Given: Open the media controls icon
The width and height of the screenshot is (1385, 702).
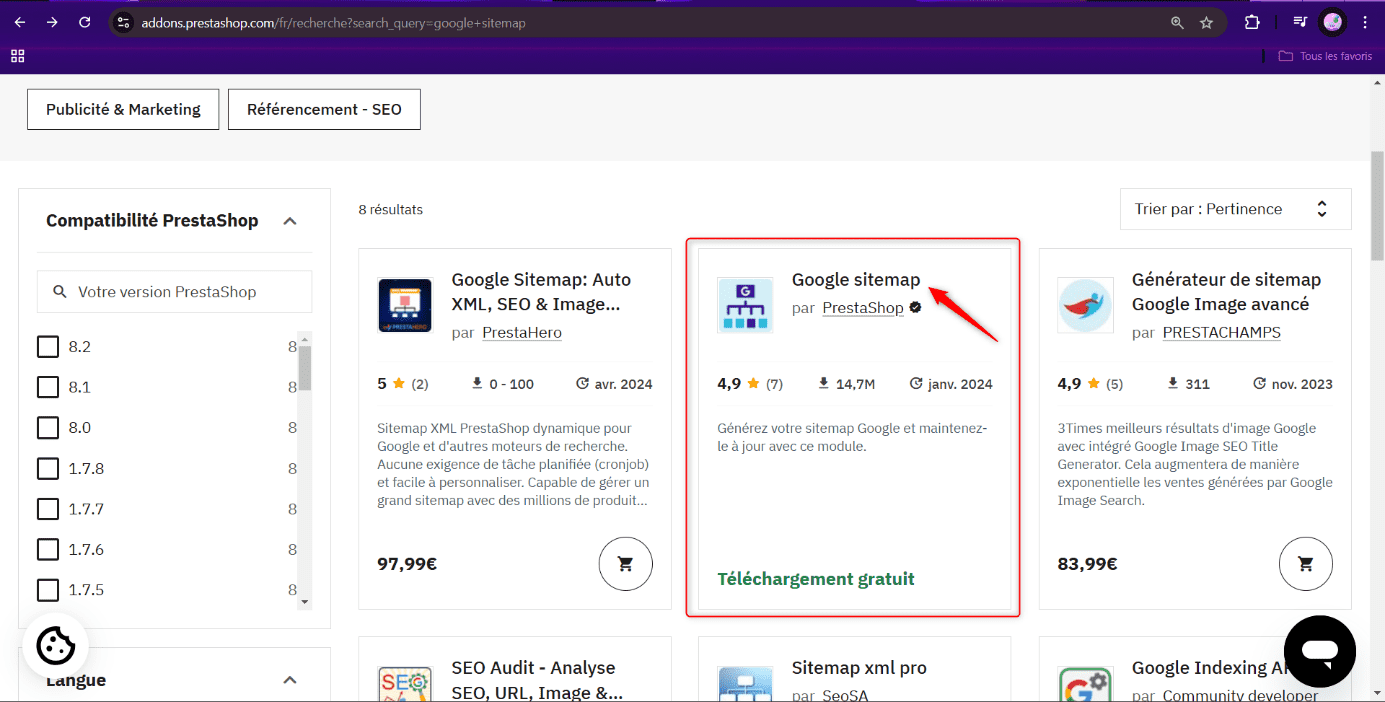Looking at the screenshot, I should (x=1299, y=22).
